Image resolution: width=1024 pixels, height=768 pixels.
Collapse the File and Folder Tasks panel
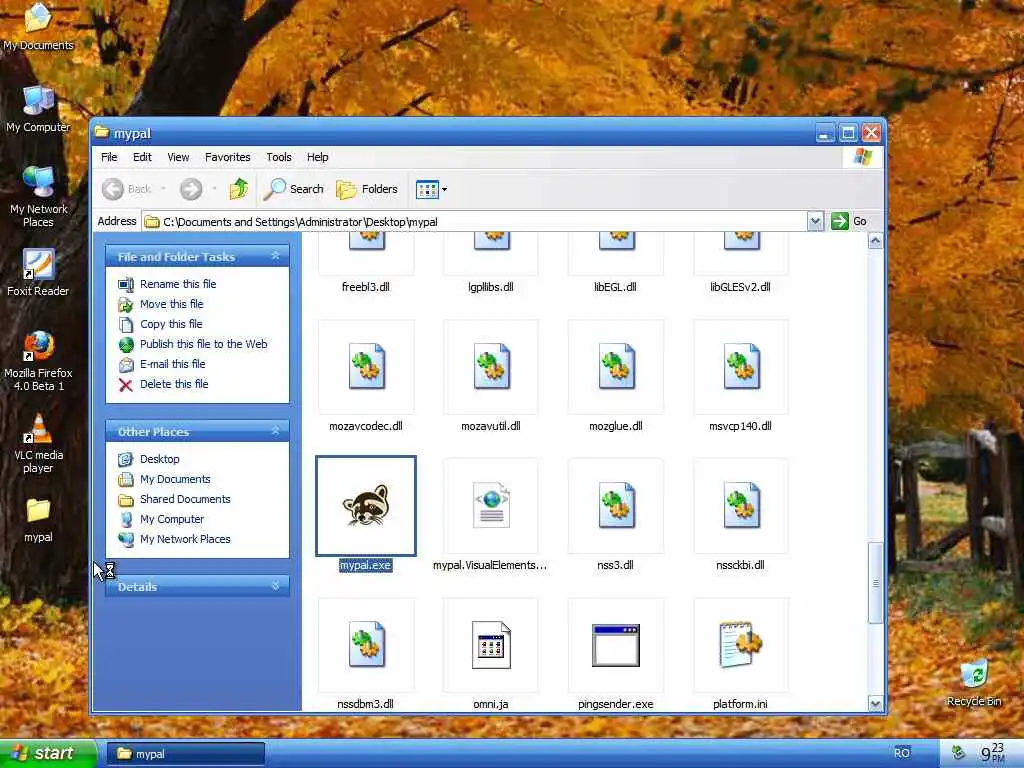tap(276, 256)
